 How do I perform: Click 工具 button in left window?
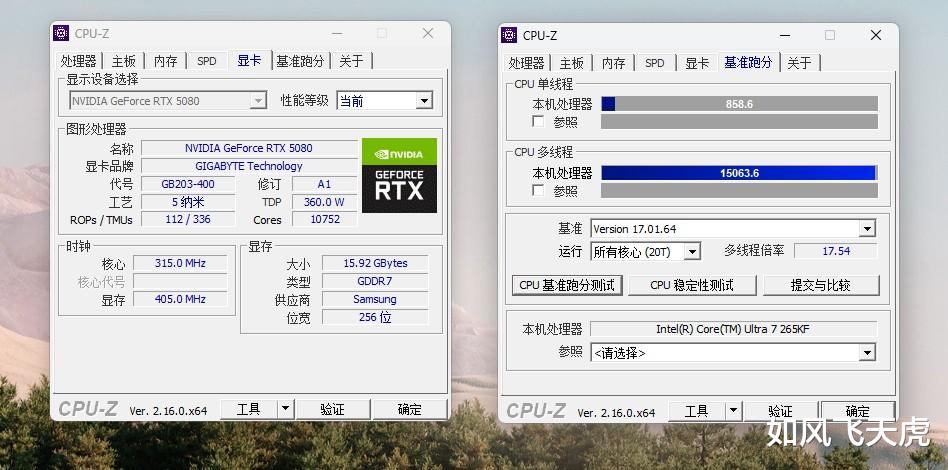[249, 410]
